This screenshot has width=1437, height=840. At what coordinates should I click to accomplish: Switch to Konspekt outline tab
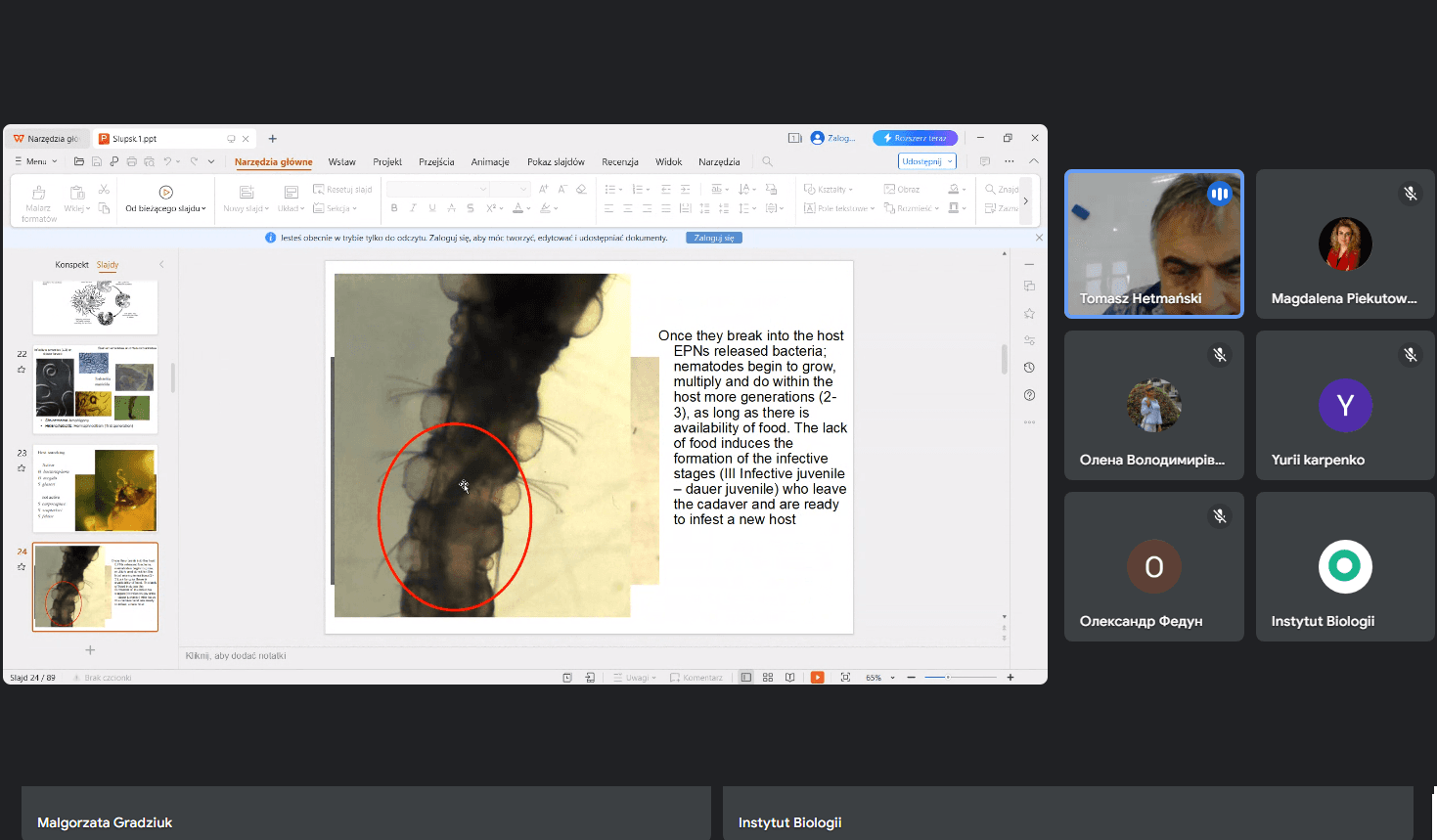tap(71, 265)
